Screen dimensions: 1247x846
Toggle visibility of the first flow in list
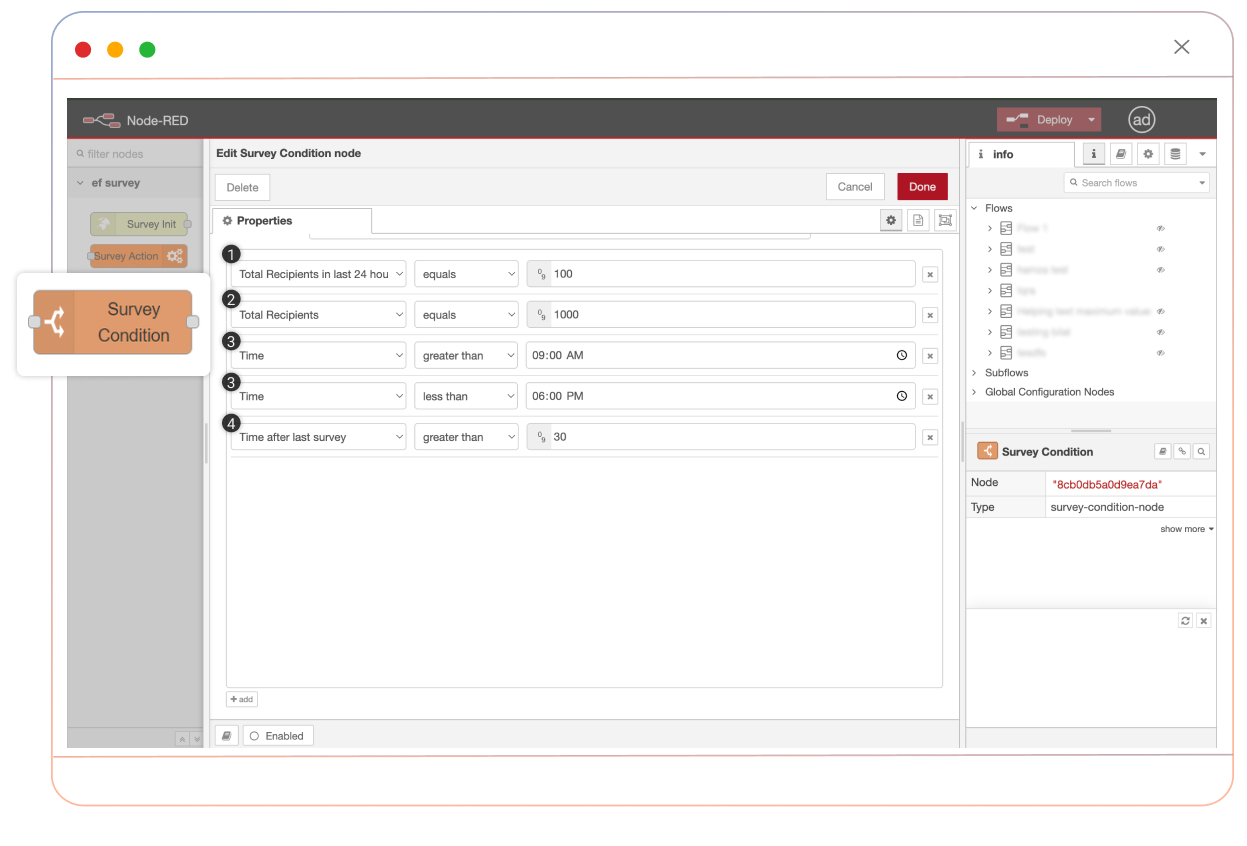[x=1161, y=229]
